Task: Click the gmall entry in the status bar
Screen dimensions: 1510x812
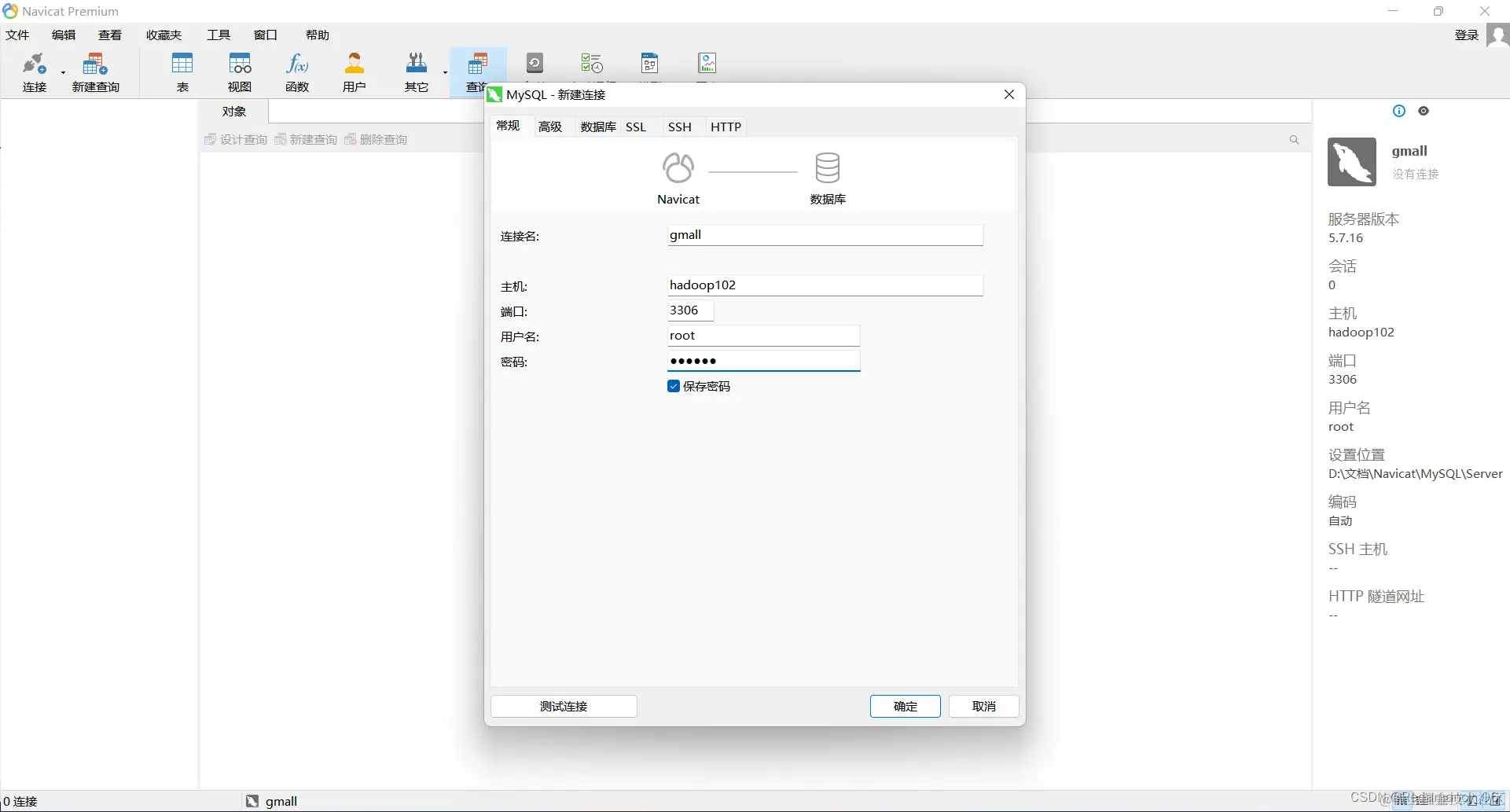Action: tap(271, 801)
